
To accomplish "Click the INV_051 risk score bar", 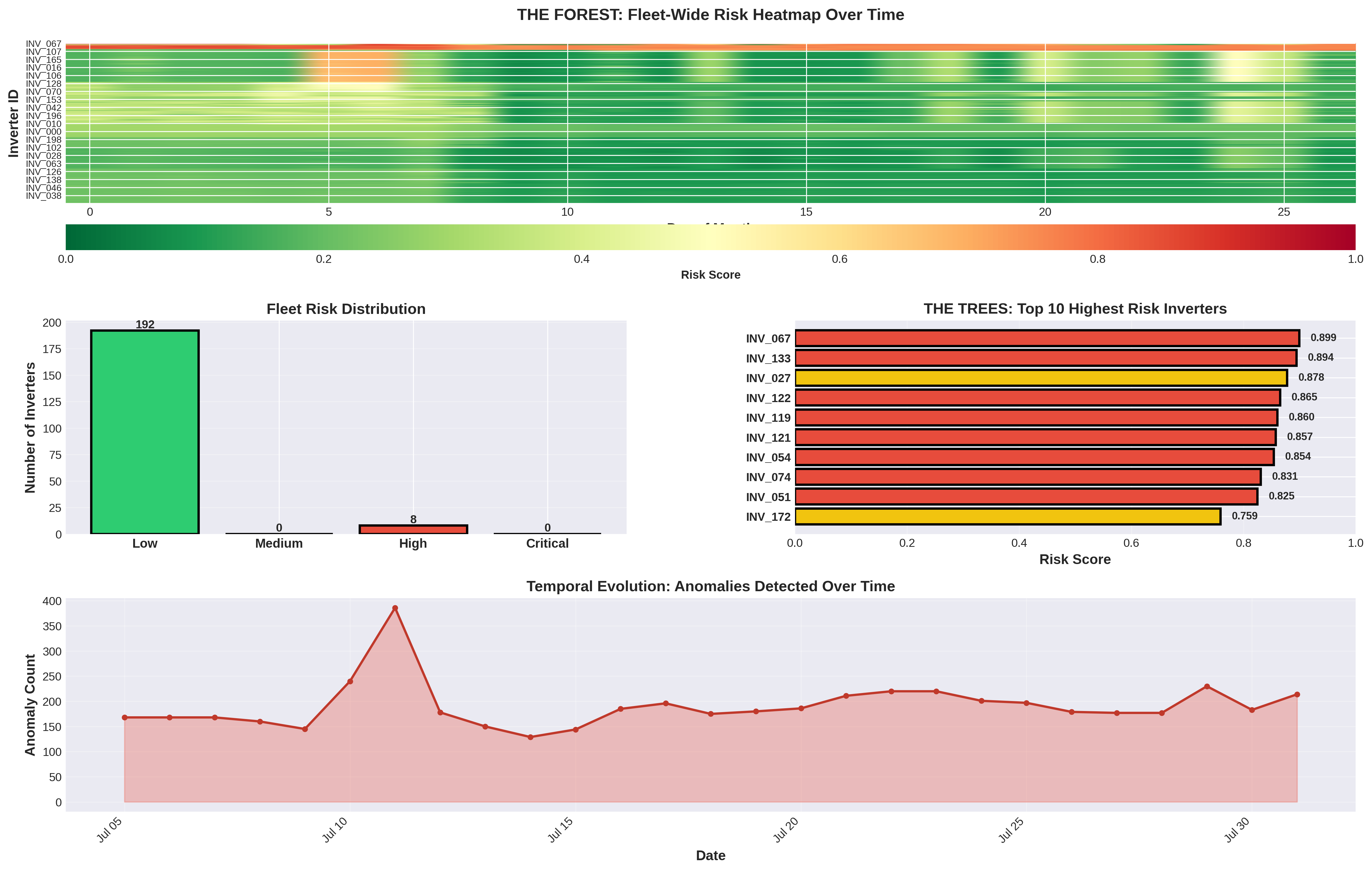I will pyautogui.click(x=1026, y=497).
